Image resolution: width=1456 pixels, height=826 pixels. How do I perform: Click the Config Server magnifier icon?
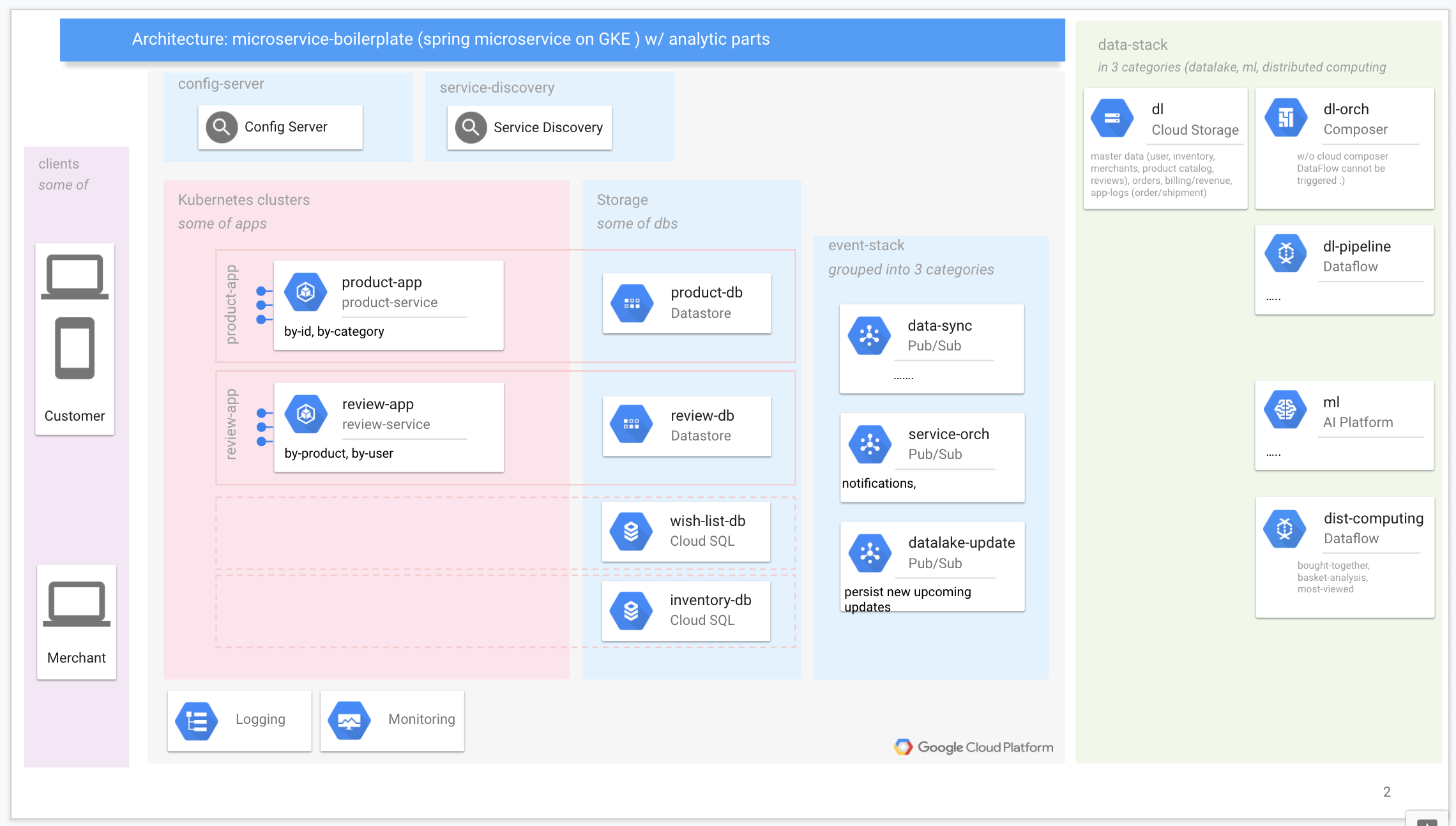coord(222,127)
